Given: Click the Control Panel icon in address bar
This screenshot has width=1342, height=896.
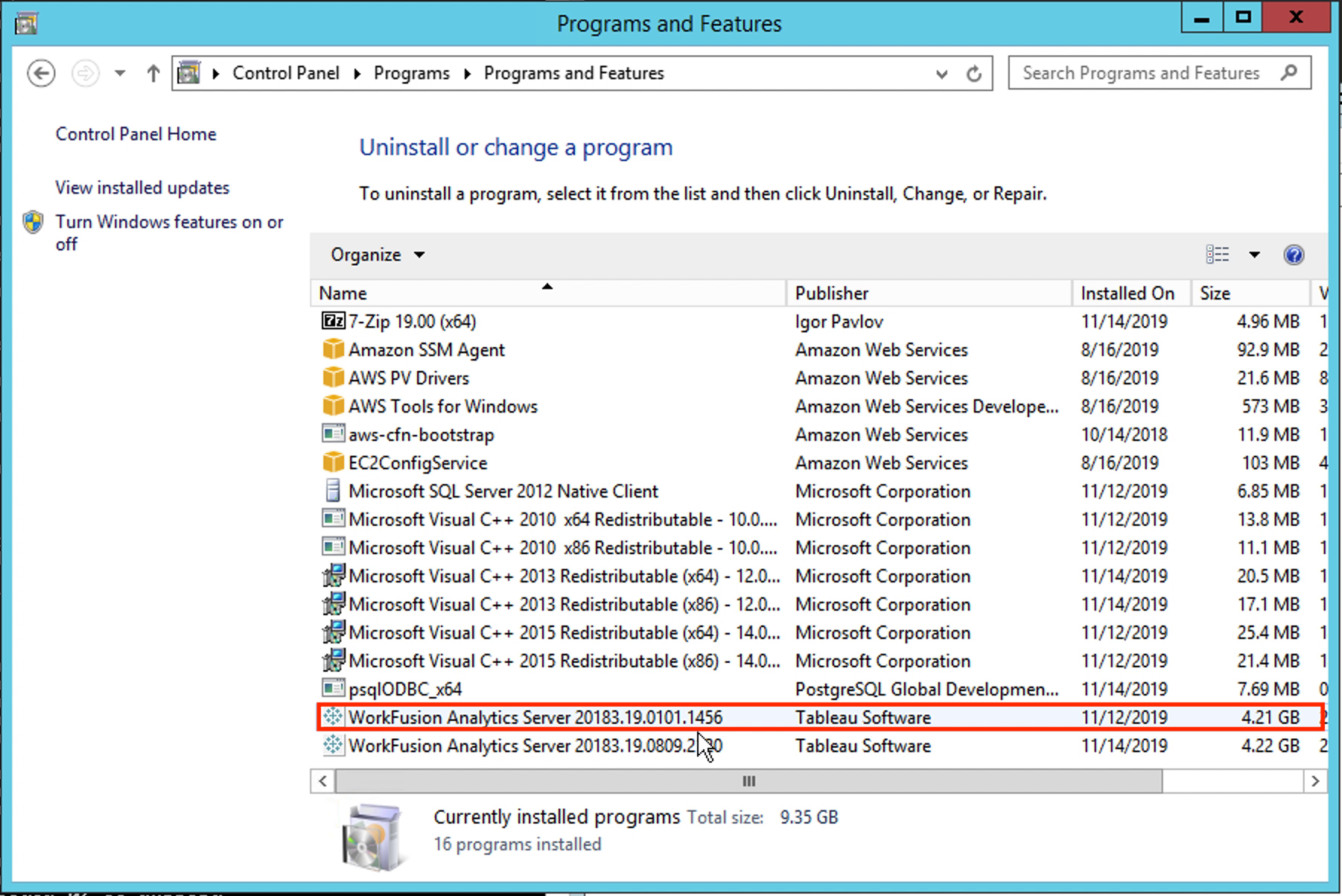Looking at the screenshot, I should [189, 73].
